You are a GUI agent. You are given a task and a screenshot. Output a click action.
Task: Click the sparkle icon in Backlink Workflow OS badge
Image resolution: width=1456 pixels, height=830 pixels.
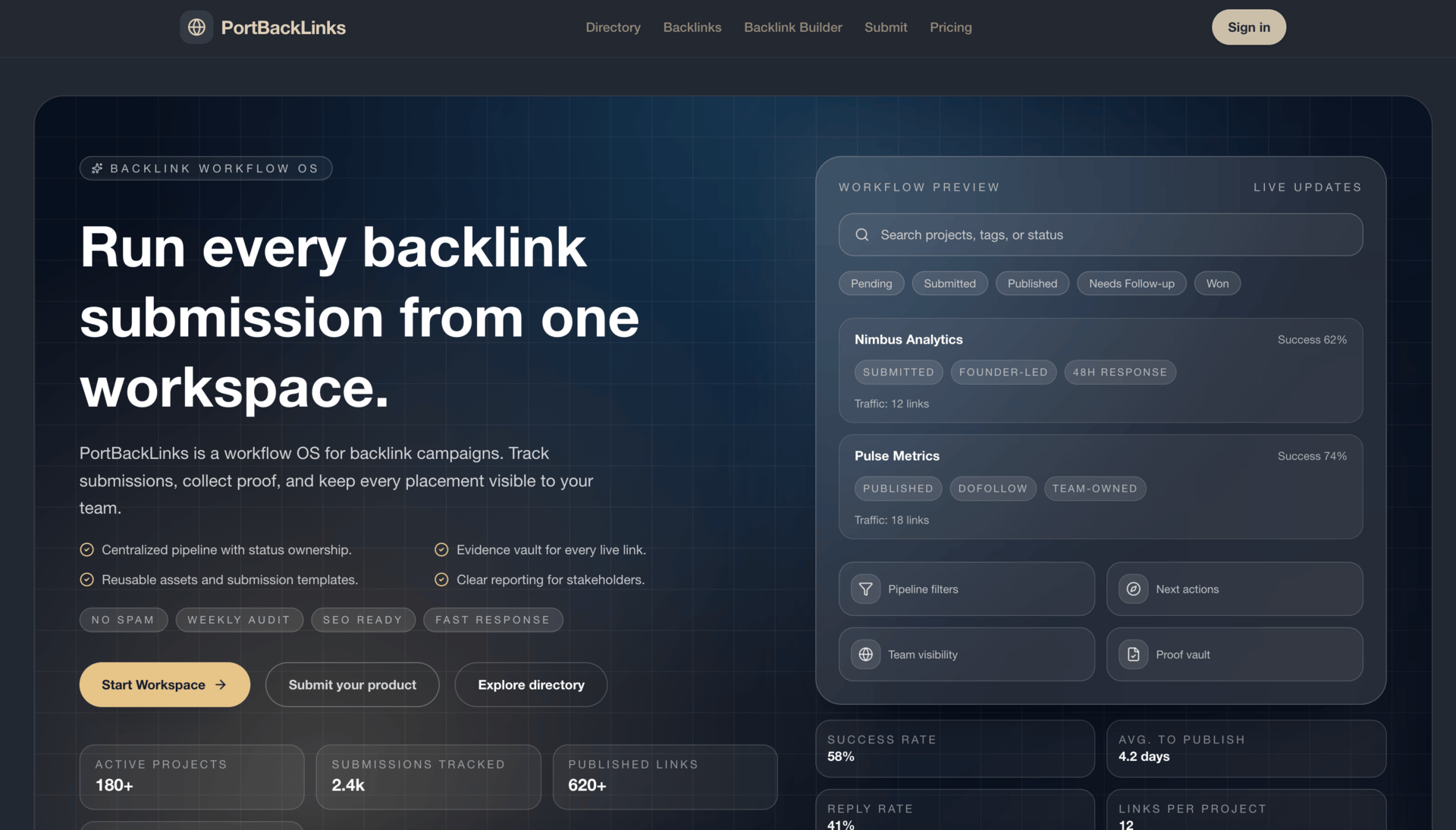pos(97,168)
